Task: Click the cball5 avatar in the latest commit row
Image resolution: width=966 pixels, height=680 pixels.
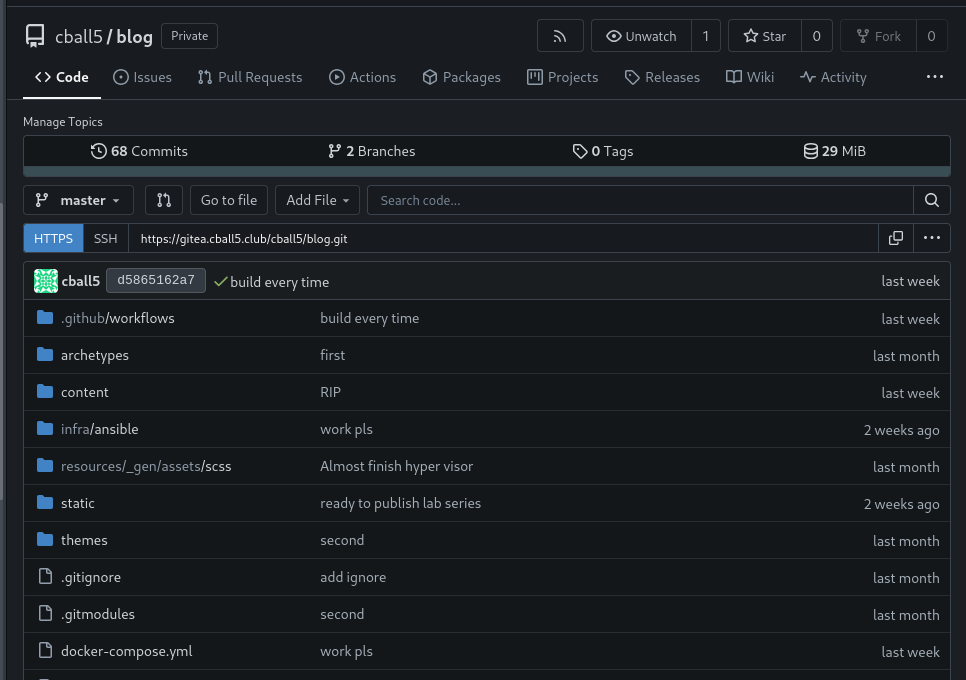Action: (46, 281)
